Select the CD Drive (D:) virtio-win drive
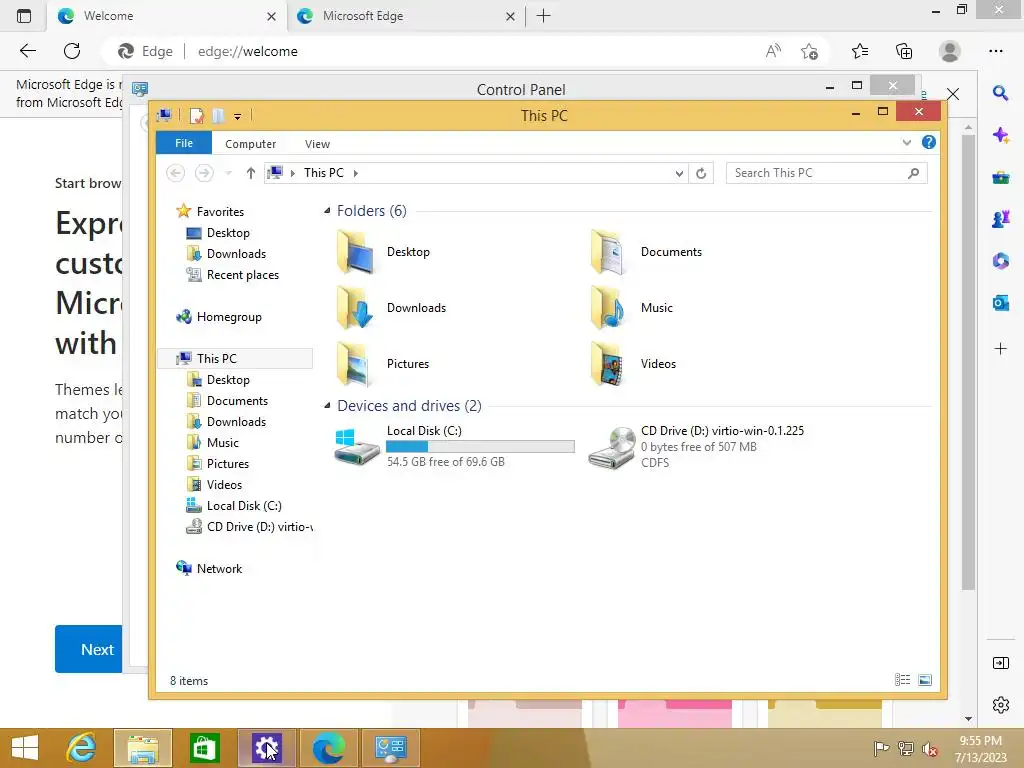 point(696,447)
